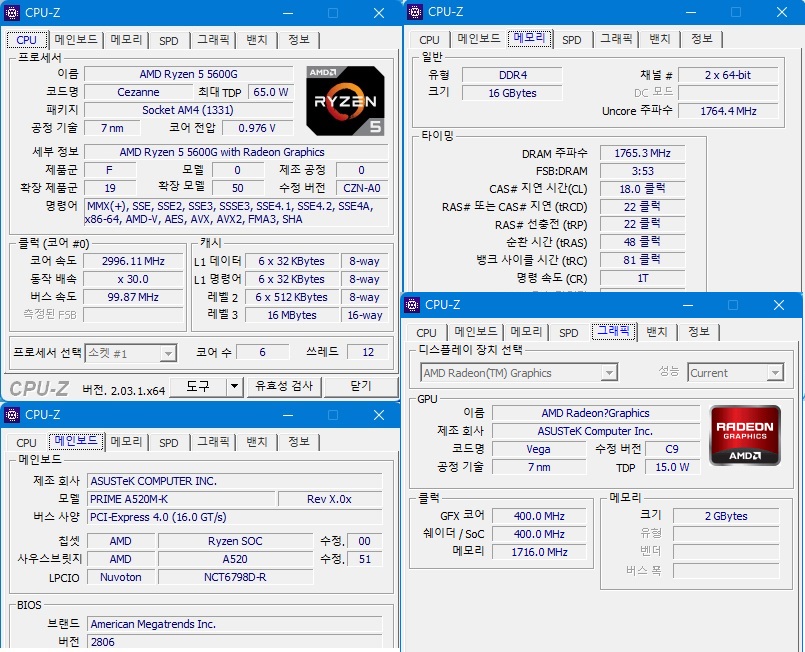The height and width of the screenshot is (652, 805).
Task: Click the DDR4 memory type value
Action: click(x=512, y=75)
